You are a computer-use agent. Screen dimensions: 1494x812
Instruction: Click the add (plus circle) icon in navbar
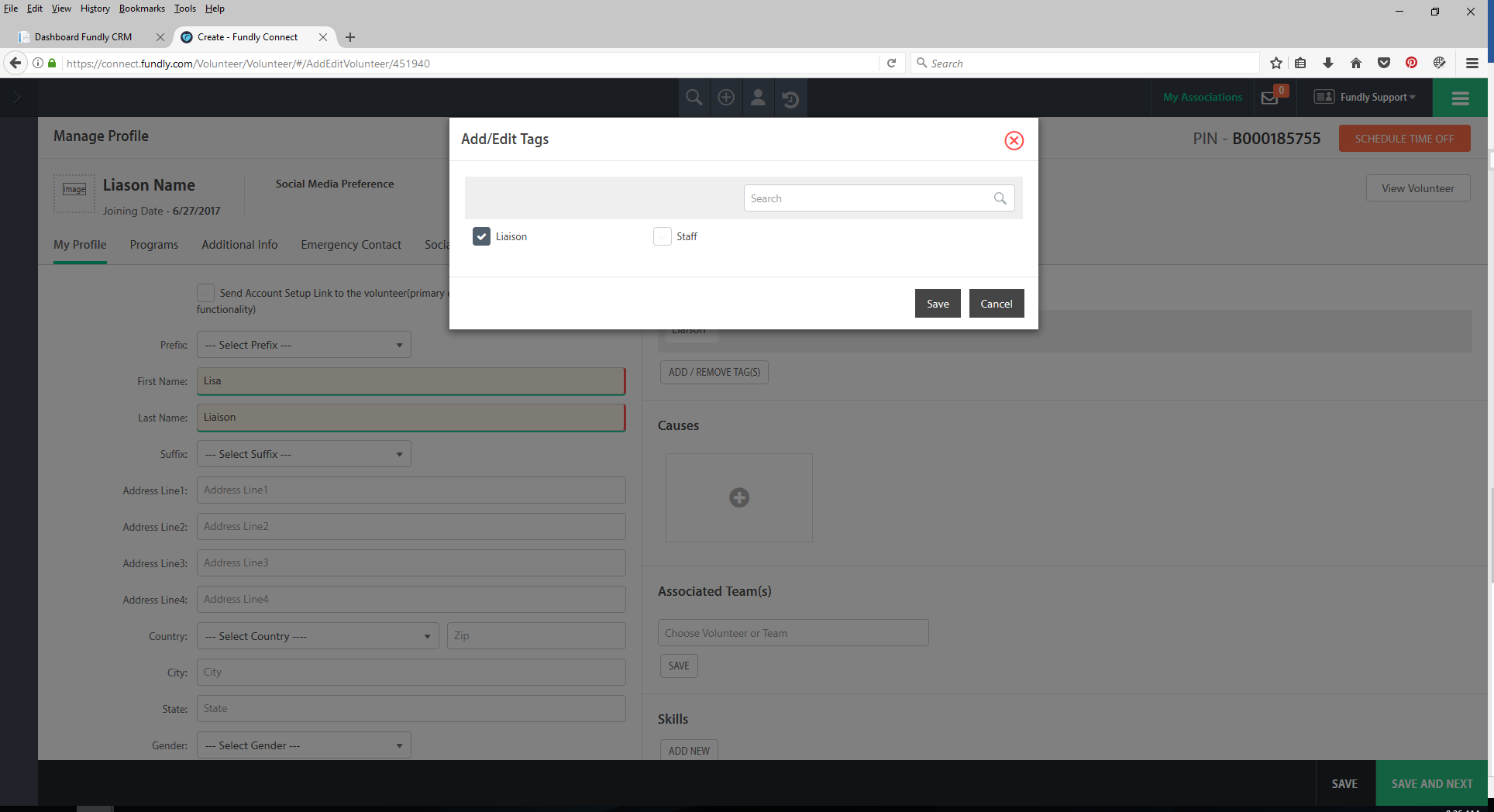point(726,98)
